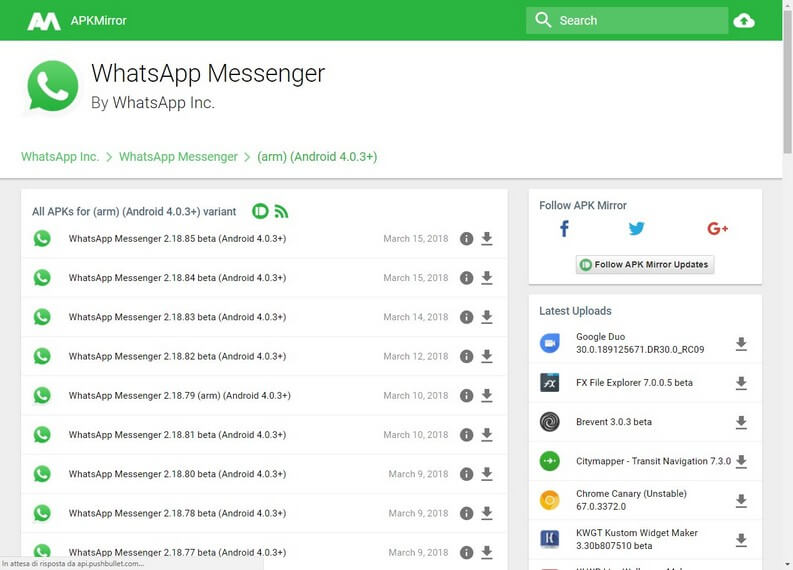Download WhatsApp Messenger 2.18.79 (arm)
The width and height of the screenshot is (793, 570).
tap(487, 396)
